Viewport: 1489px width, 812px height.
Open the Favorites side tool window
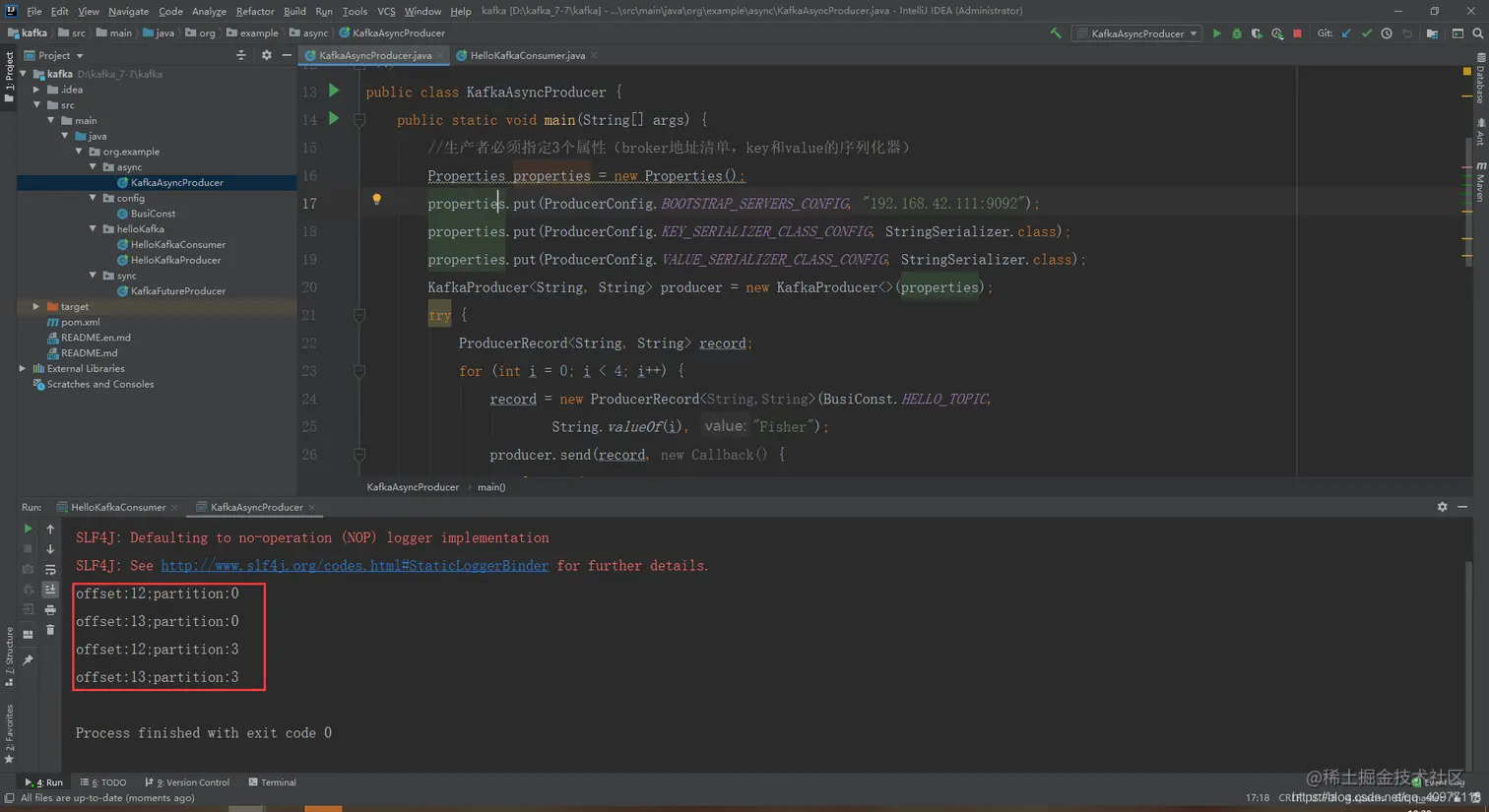coord(9,734)
